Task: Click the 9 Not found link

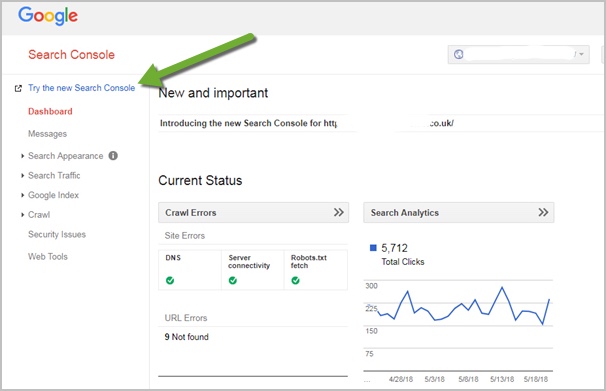Action: [x=186, y=337]
